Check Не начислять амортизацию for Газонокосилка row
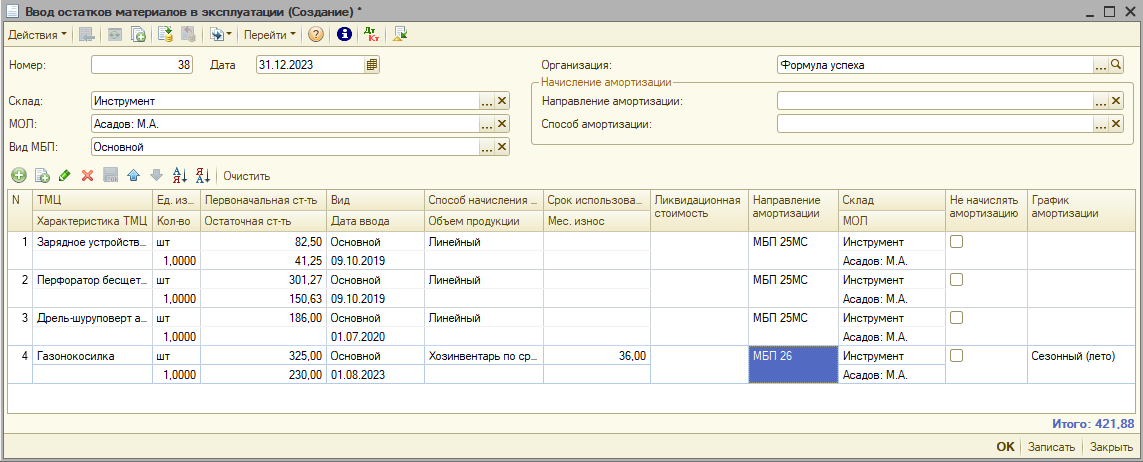 coord(956,355)
